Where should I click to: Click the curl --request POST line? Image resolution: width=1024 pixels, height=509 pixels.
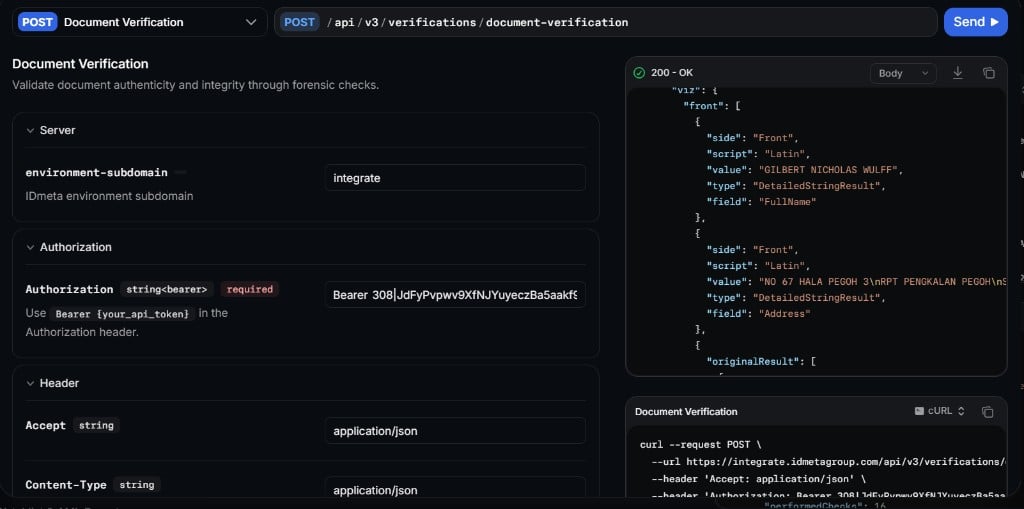pos(701,445)
